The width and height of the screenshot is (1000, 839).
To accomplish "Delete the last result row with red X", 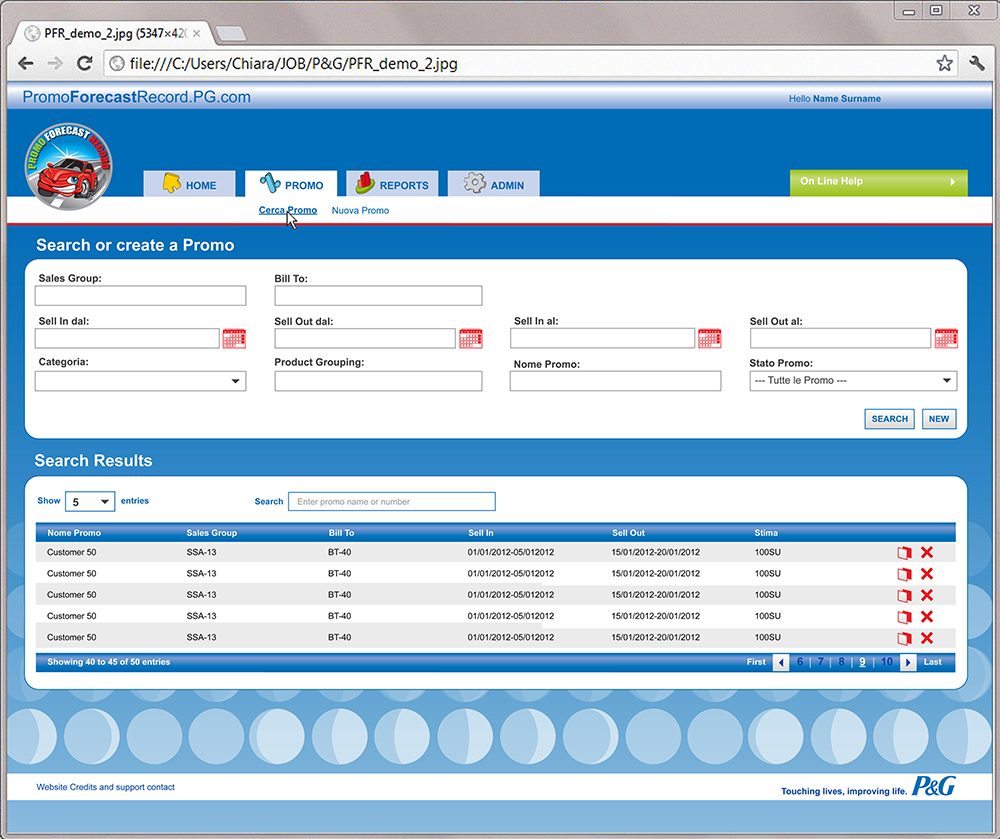I will point(926,638).
